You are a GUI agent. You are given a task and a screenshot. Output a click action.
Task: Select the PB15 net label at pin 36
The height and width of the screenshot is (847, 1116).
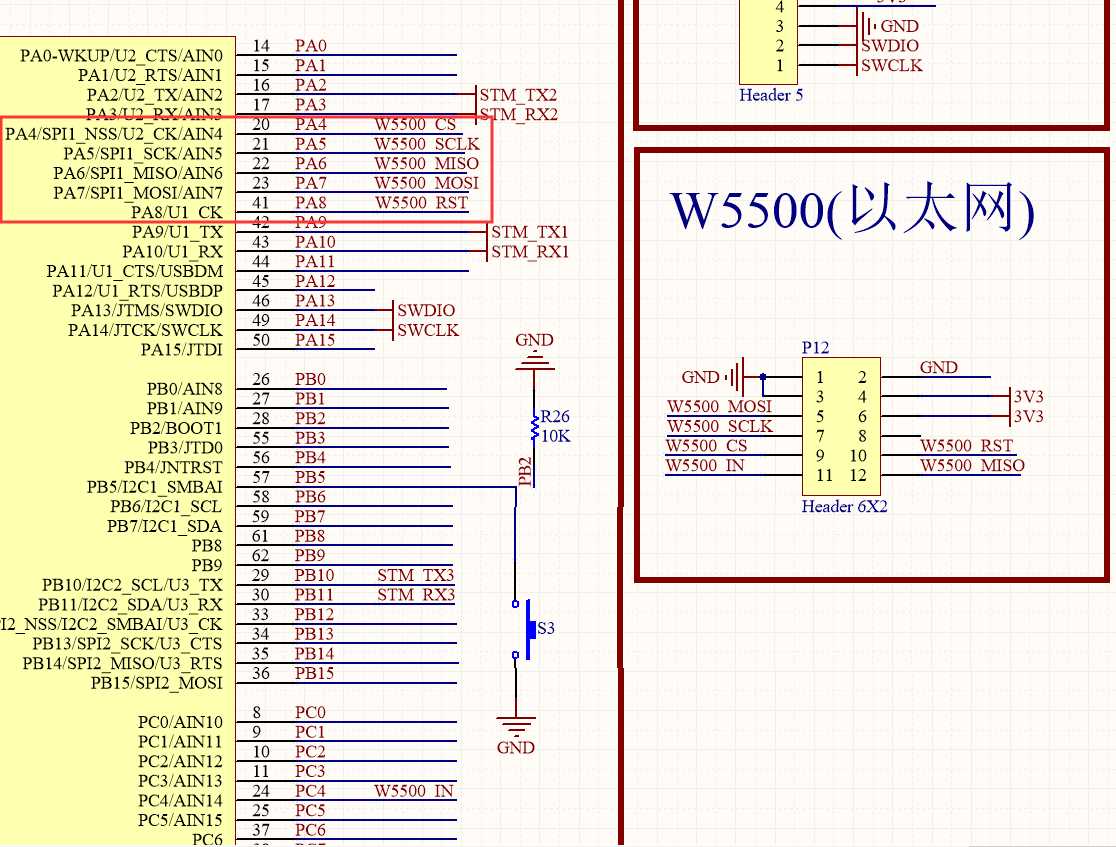pos(315,673)
